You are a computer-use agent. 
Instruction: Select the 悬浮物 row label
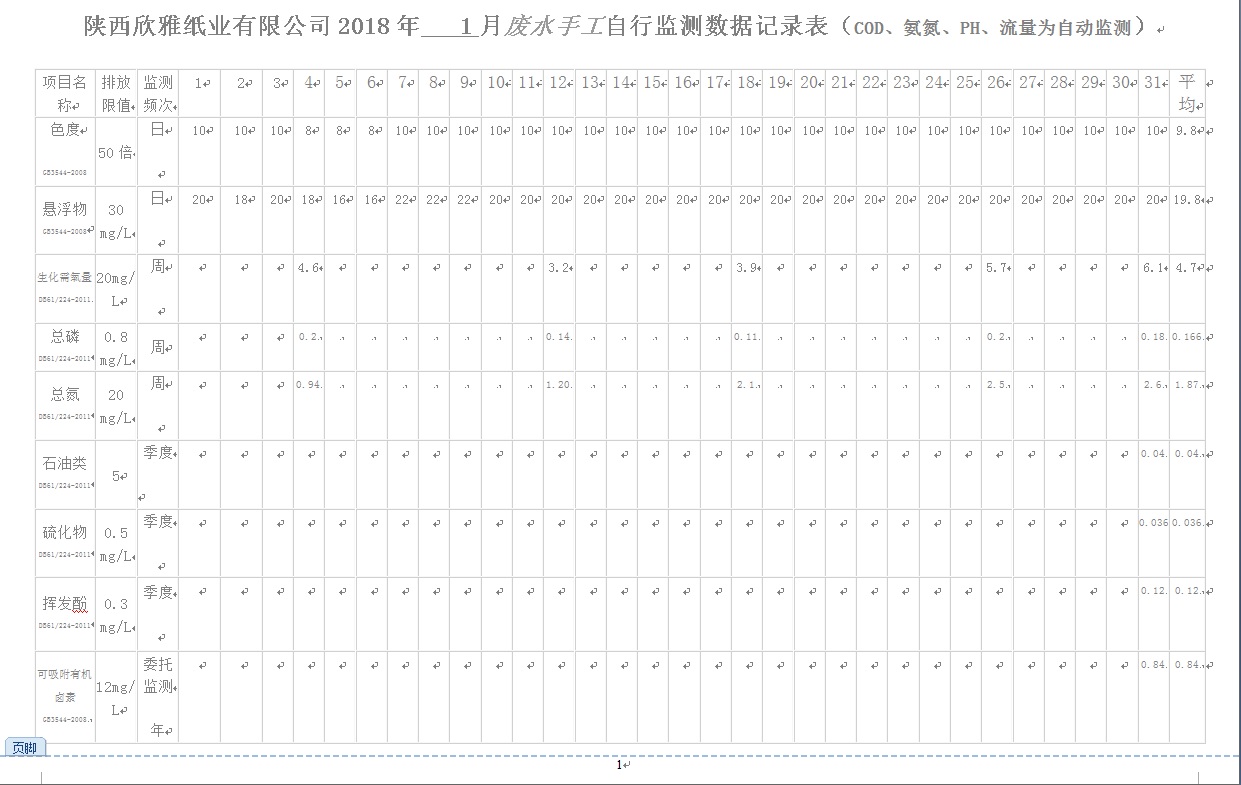[x=66, y=208]
